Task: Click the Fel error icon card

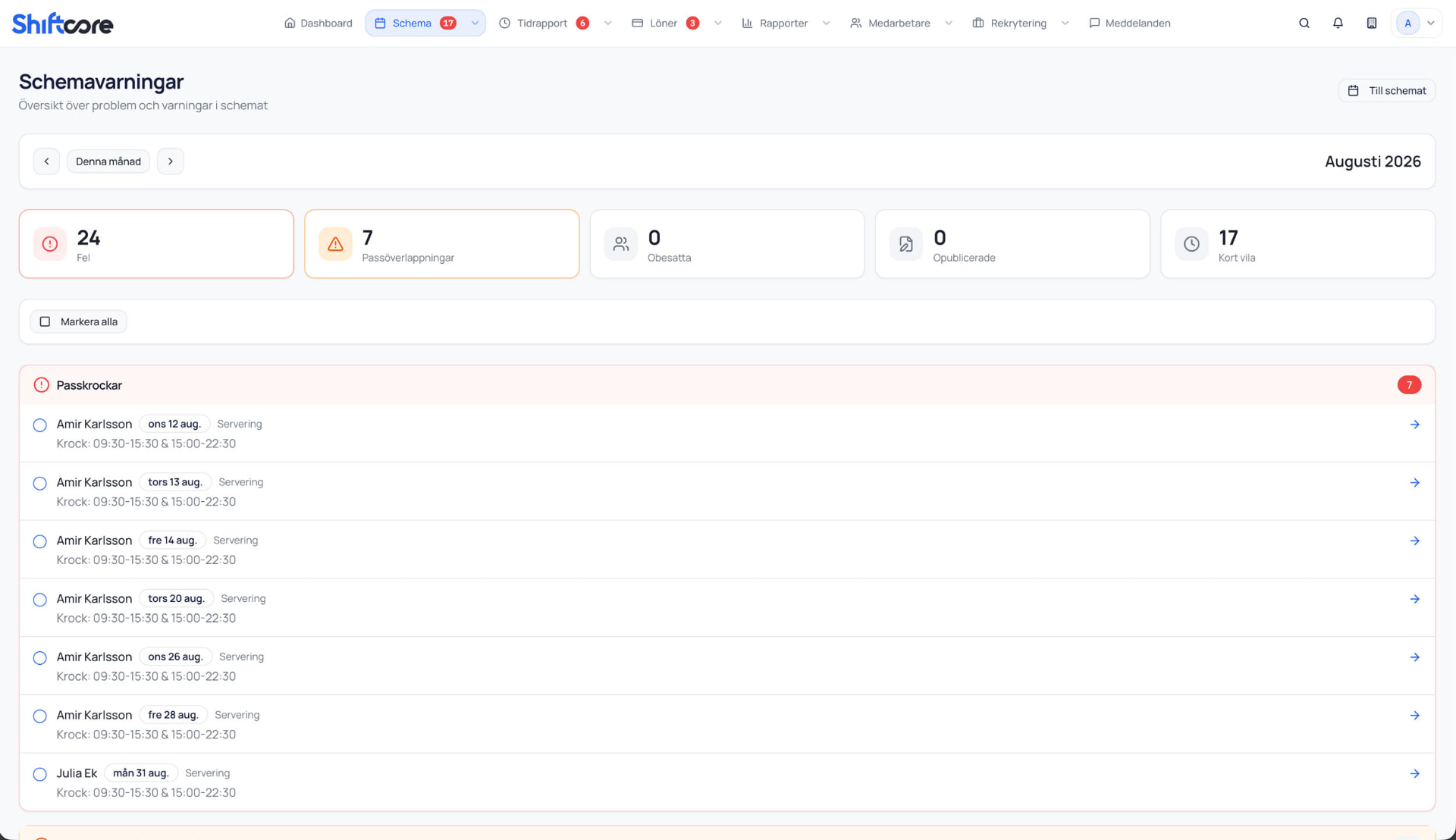Action: 50,244
